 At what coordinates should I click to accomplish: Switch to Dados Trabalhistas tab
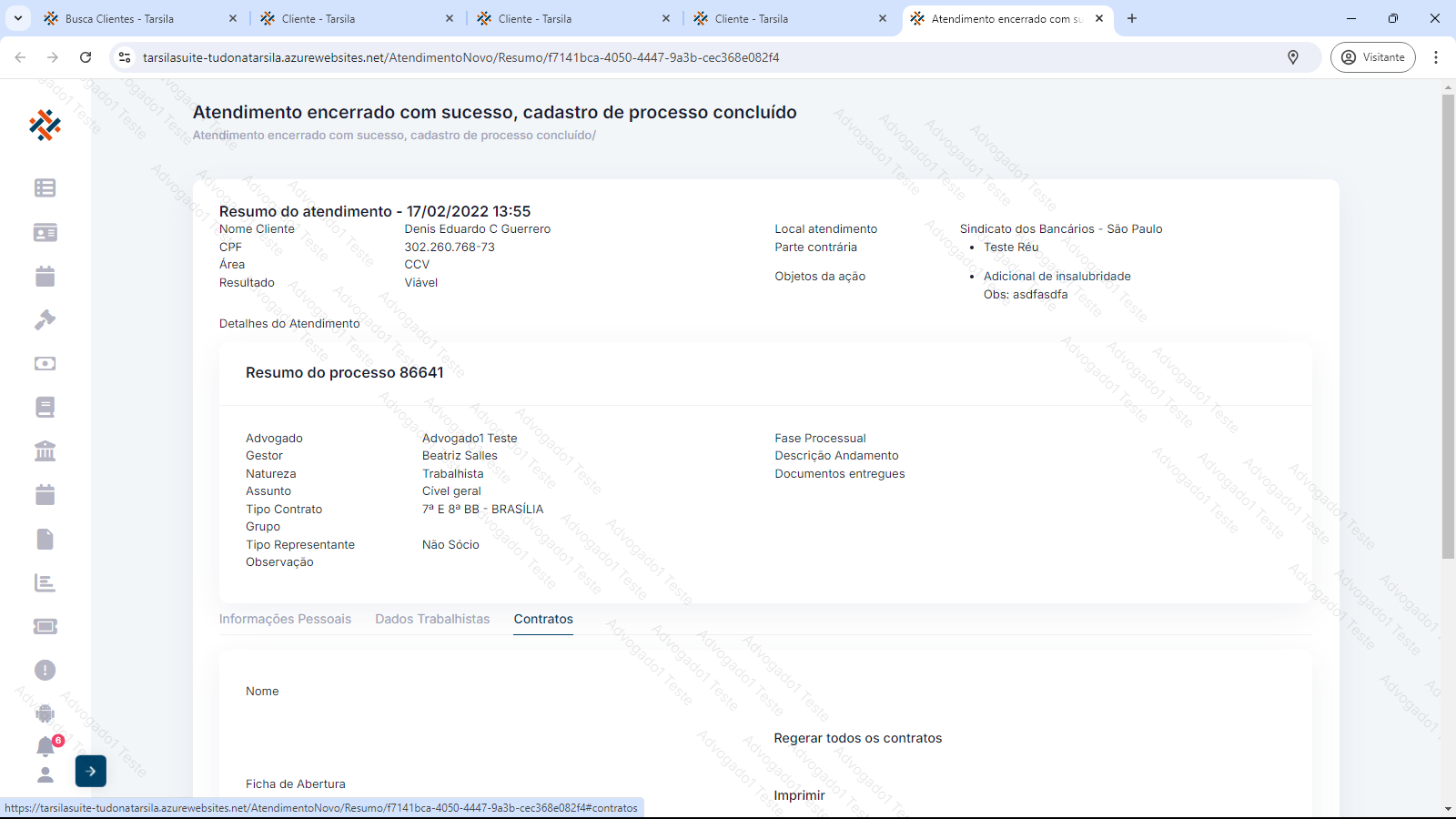(432, 619)
